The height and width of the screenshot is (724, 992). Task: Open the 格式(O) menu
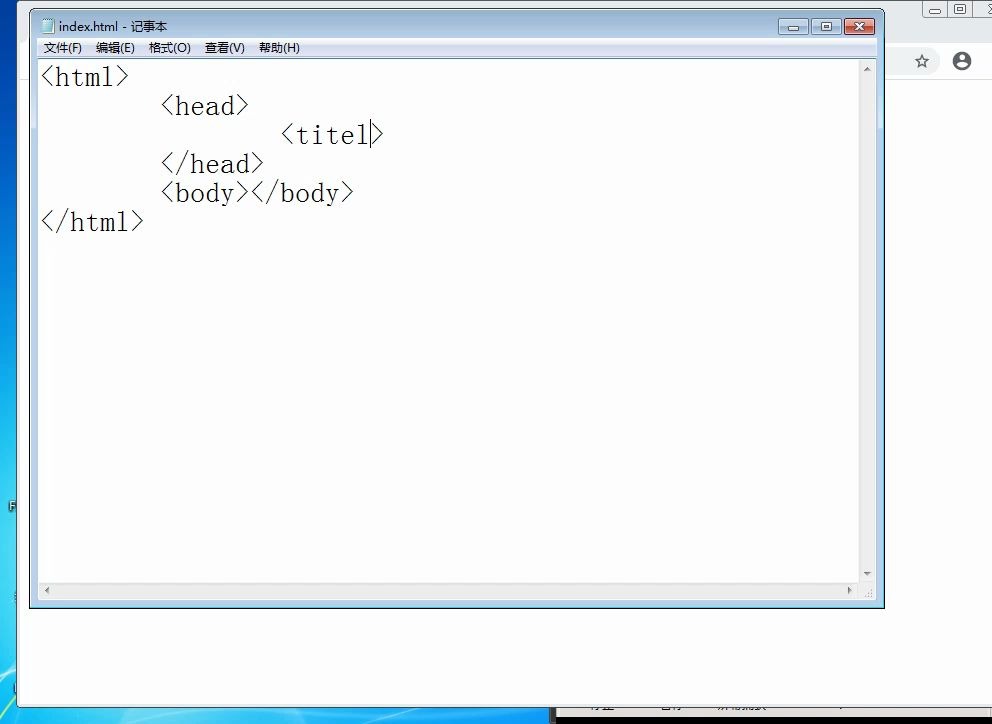[170, 47]
